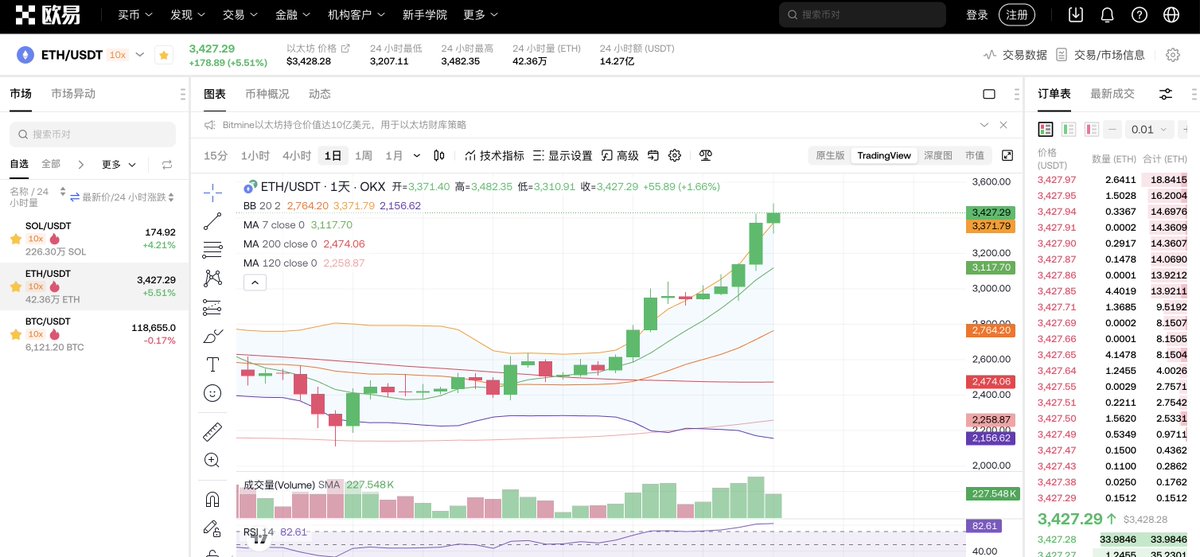Open 交易数据 link

[x=1015, y=55]
